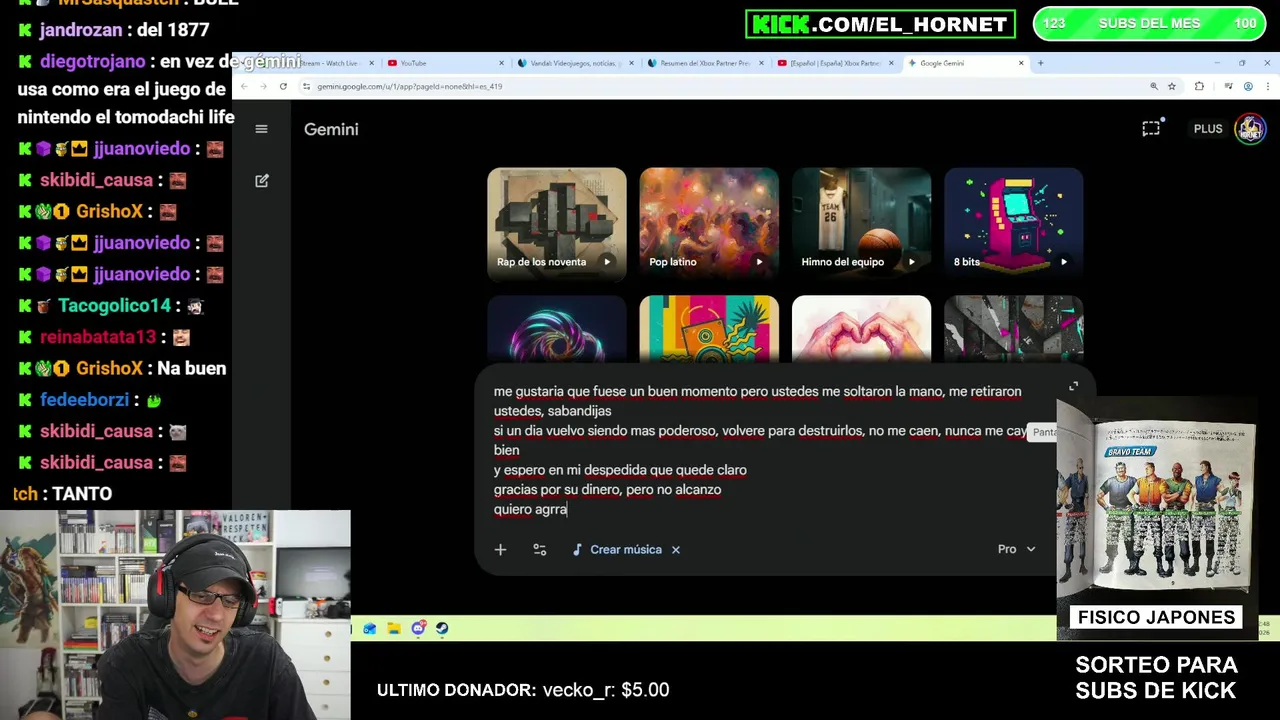1280x720 pixels.
Task: Click the PLUS plan badge
Action: pyautogui.click(x=1208, y=129)
